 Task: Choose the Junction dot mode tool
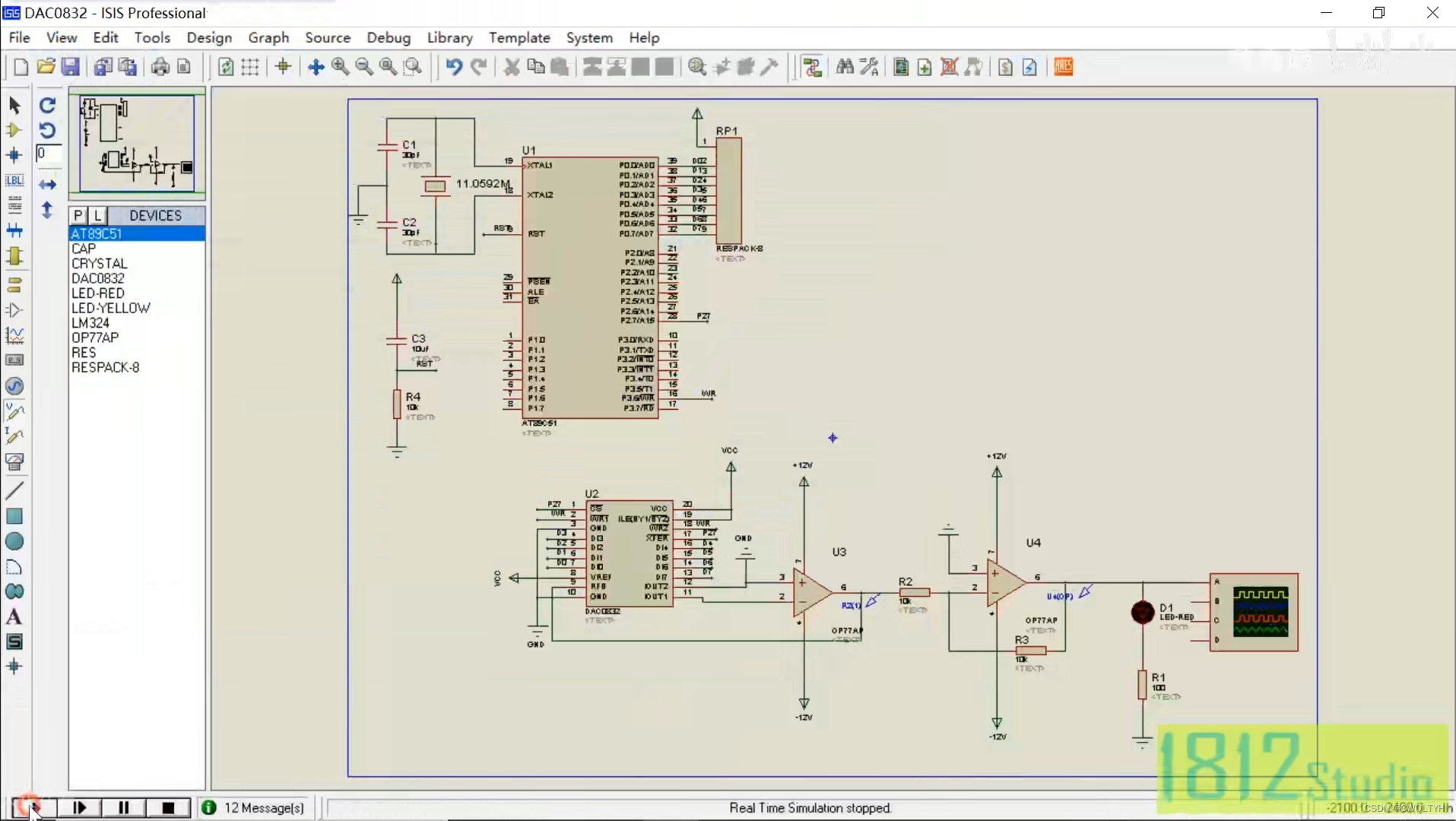point(14,155)
